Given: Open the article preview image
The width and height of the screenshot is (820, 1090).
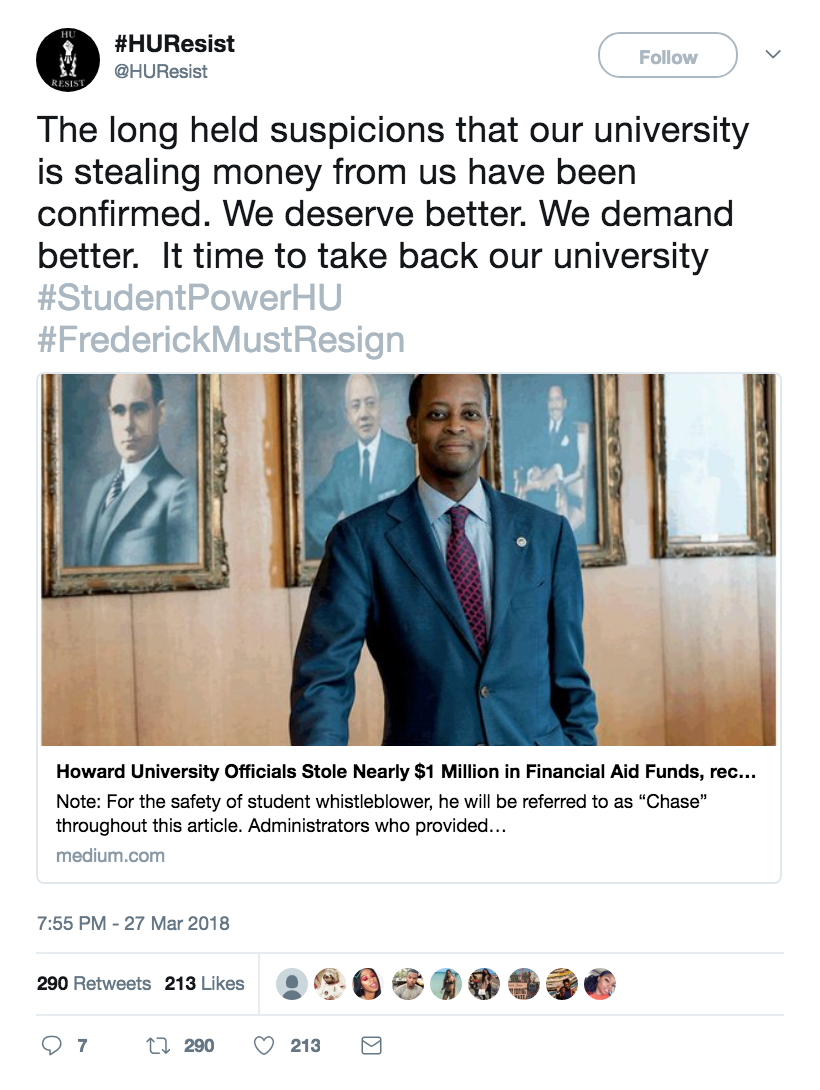Looking at the screenshot, I should click(x=408, y=560).
